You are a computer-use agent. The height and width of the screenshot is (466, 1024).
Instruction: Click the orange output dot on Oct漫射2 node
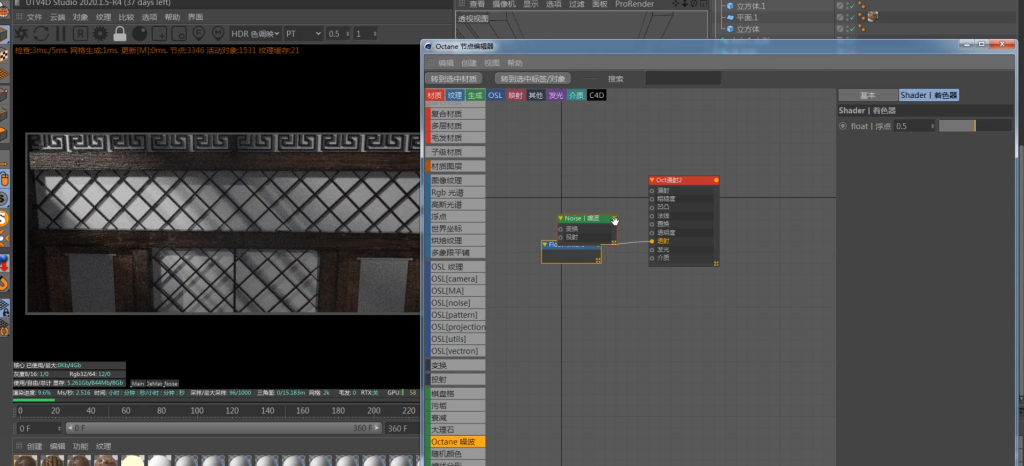point(716,180)
